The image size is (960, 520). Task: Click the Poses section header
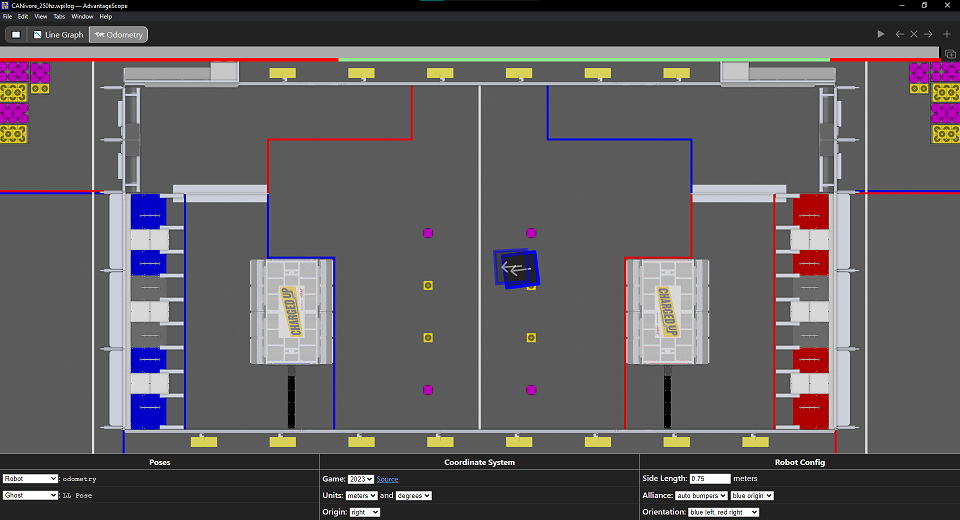click(160, 462)
